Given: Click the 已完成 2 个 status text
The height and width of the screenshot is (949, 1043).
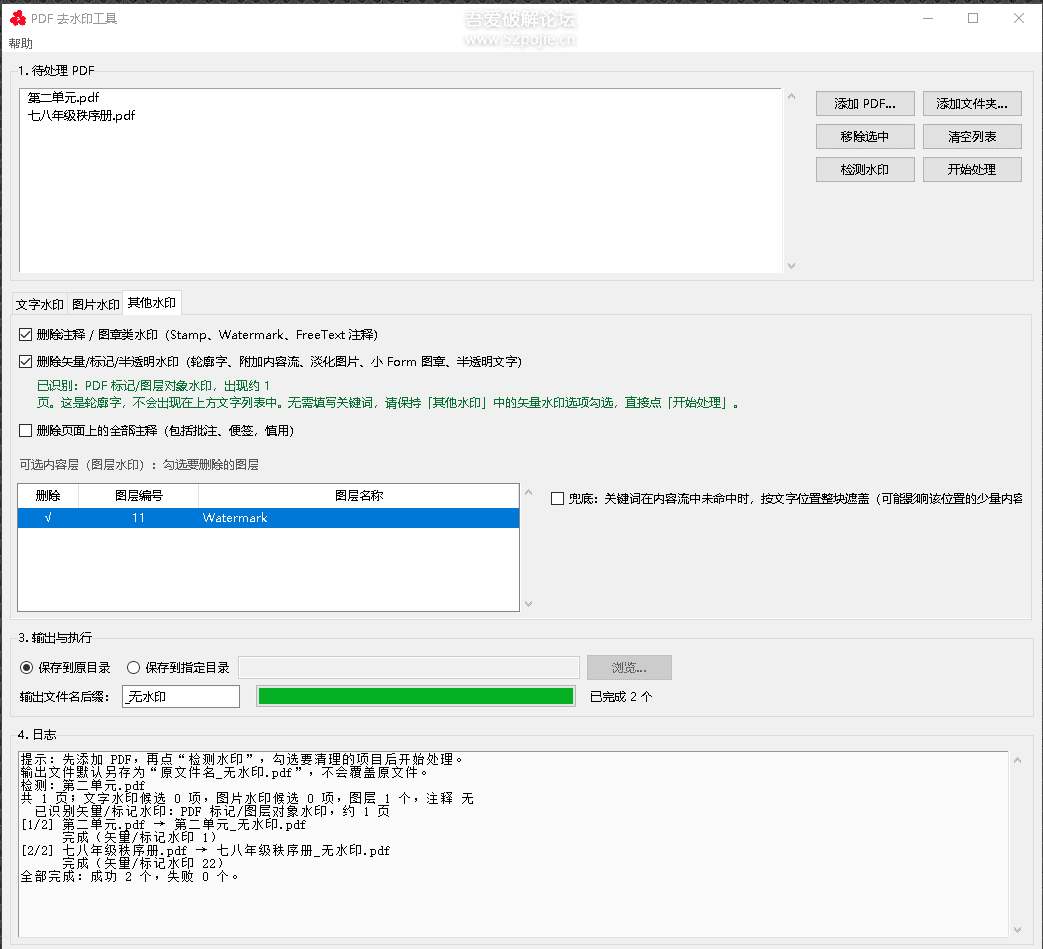Looking at the screenshot, I should coord(621,697).
